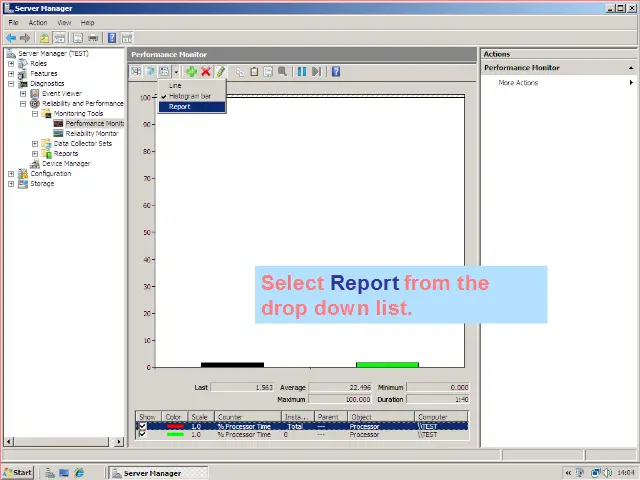Click the Show Desktop quick launch icon
The image size is (640, 480).
click(64, 473)
